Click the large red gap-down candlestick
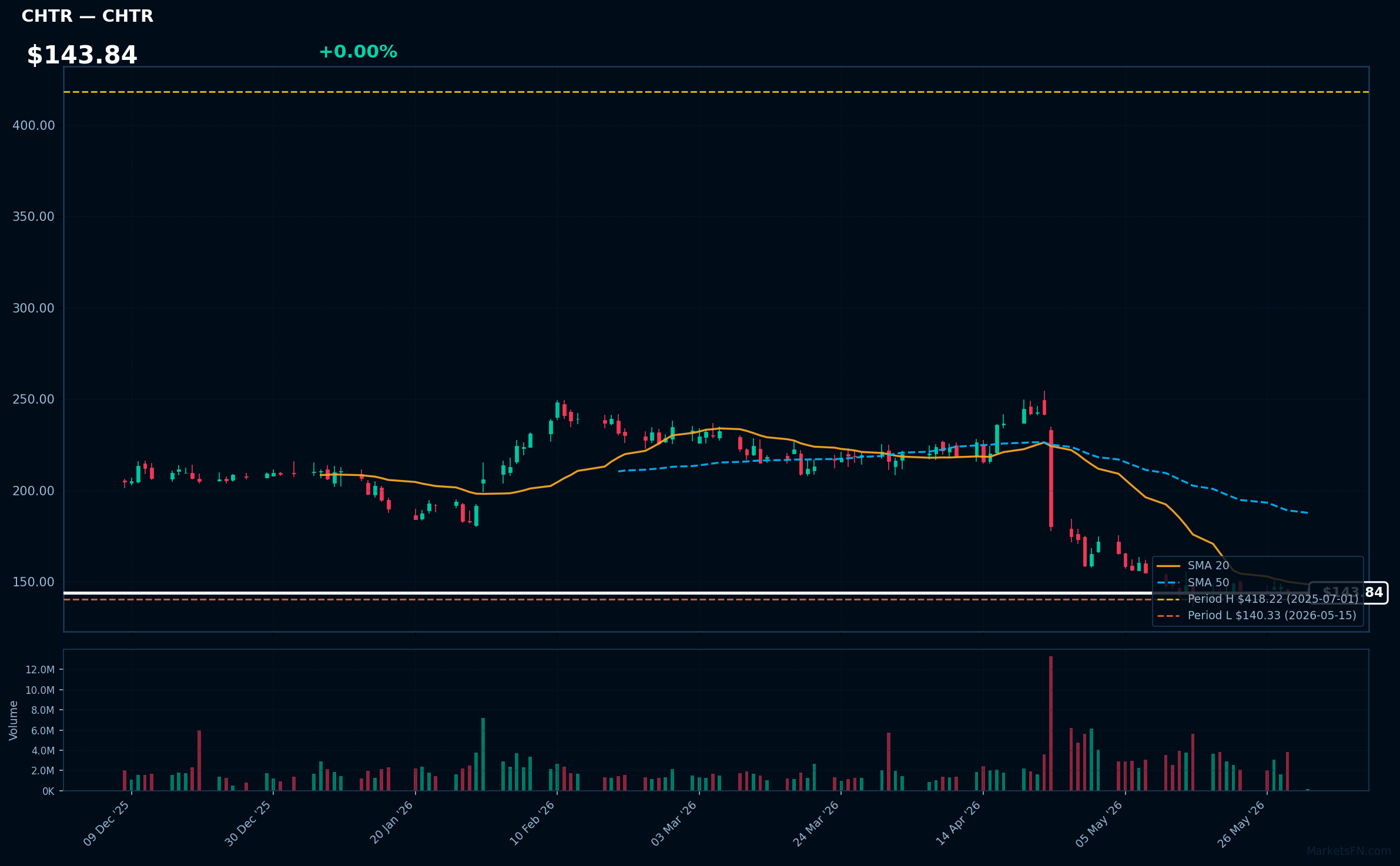The height and width of the screenshot is (866, 1400). tap(1051, 478)
